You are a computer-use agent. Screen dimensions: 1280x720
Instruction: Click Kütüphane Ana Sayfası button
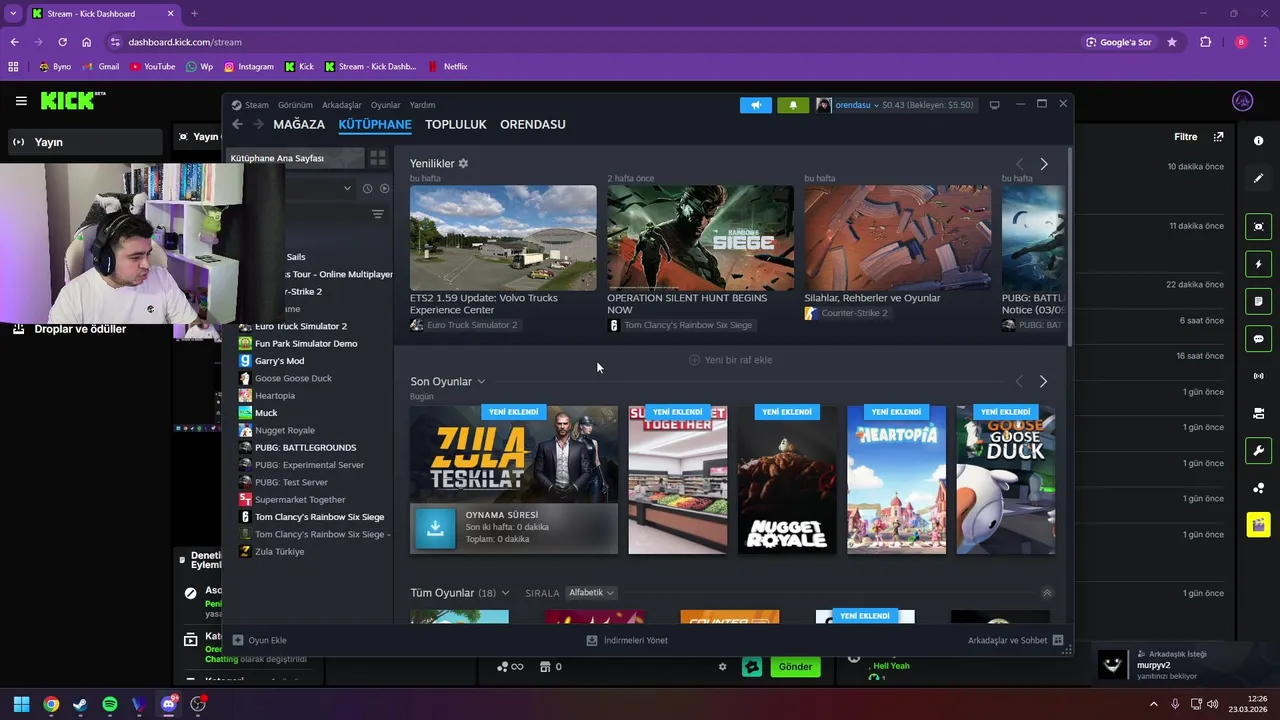[x=295, y=158]
